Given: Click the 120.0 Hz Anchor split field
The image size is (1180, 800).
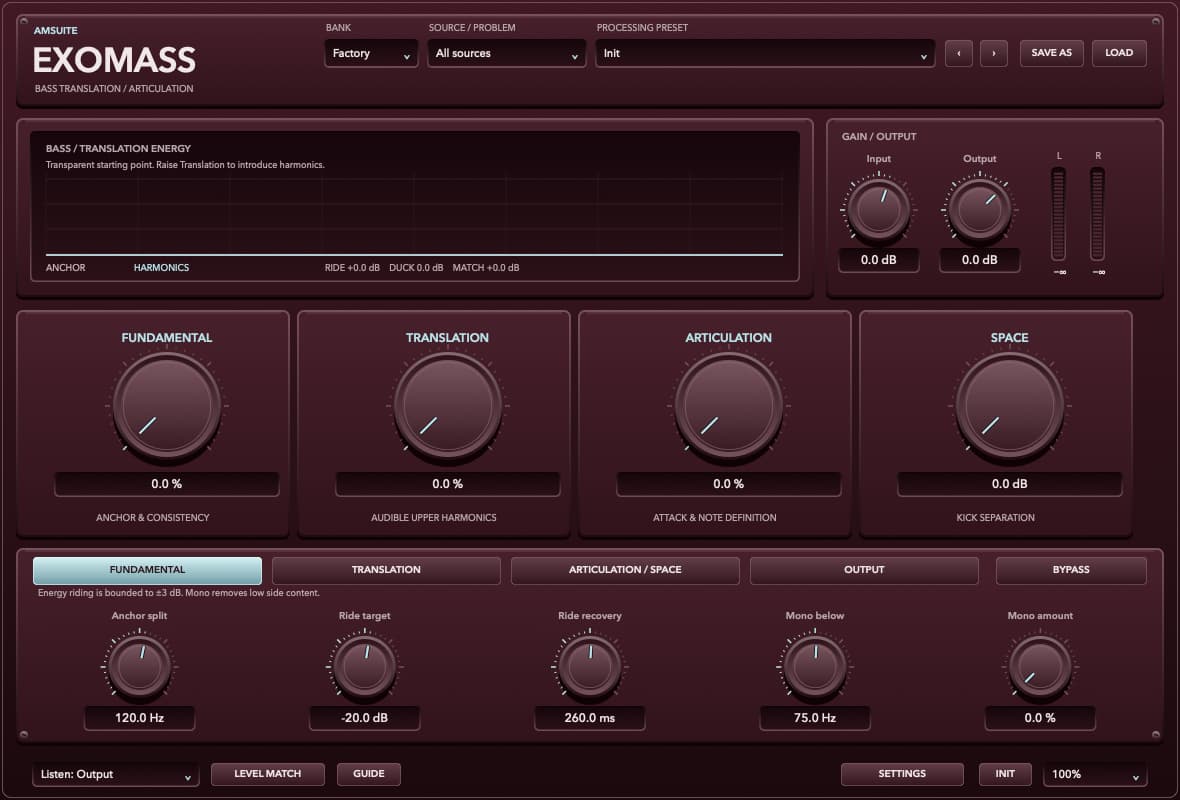Looking at the screenshot, I should (139, 718).
